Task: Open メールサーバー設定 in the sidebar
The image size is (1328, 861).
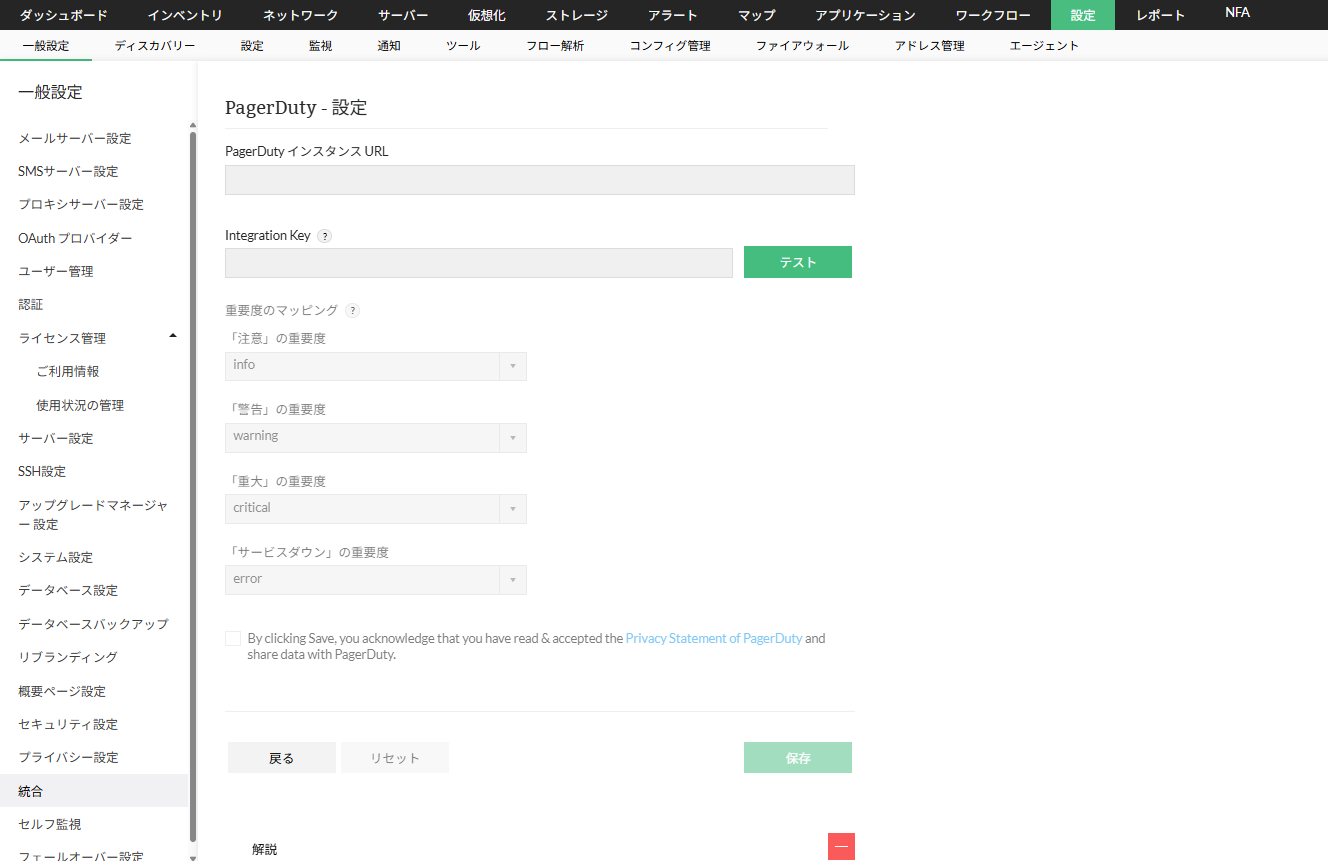Action: pos(75,138)
